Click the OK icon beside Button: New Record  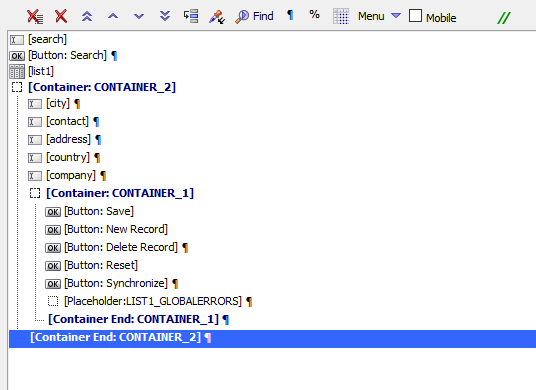coord(53,230)
